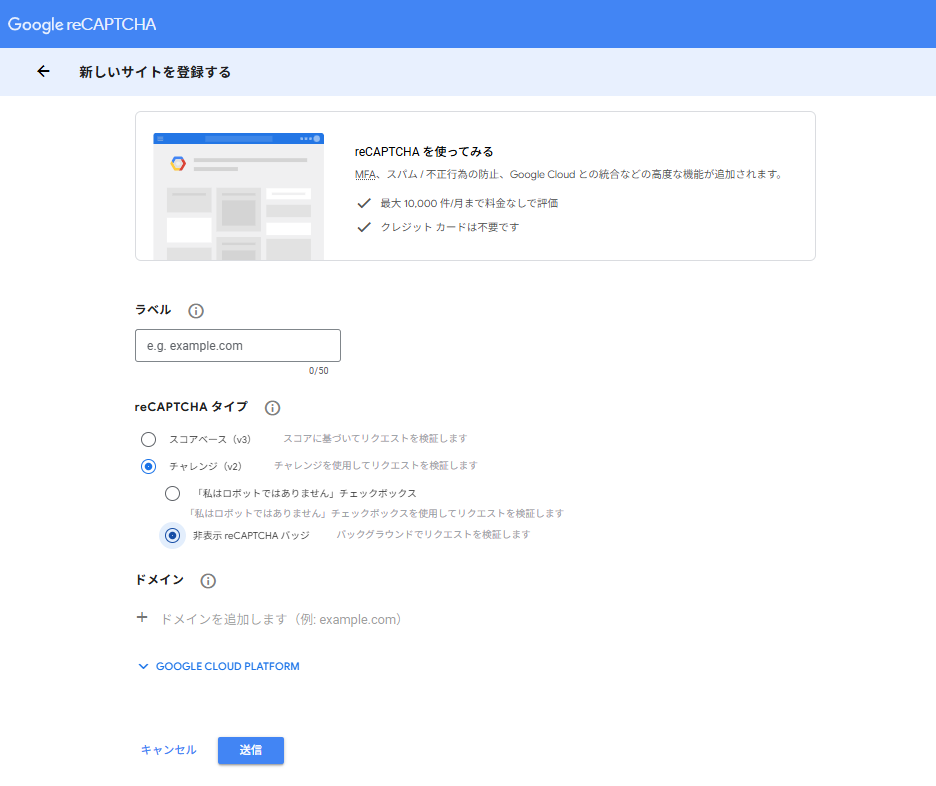
Task: Click the console illustration thumbnail
Action: tap(239, 196)
